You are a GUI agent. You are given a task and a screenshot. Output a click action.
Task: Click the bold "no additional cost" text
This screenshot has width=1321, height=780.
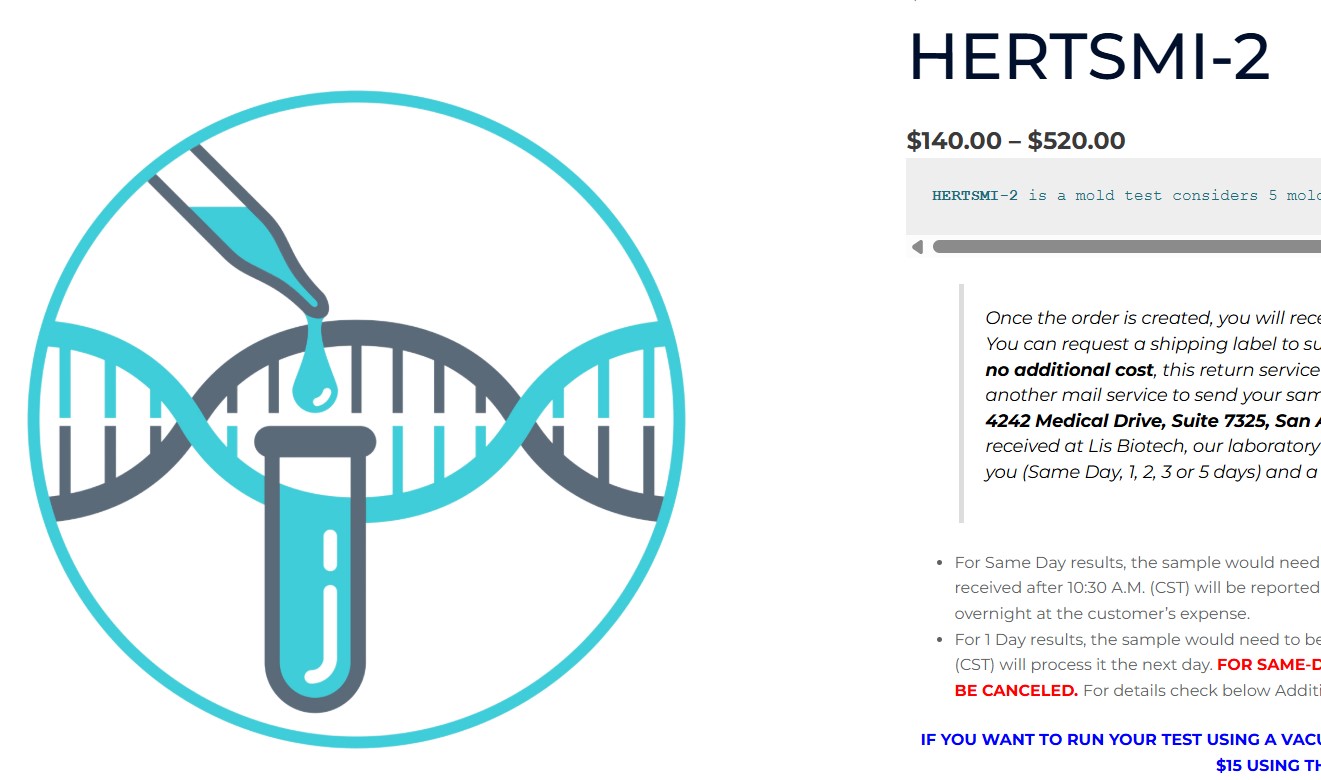pyautogui.click(x=1069, y=370)
